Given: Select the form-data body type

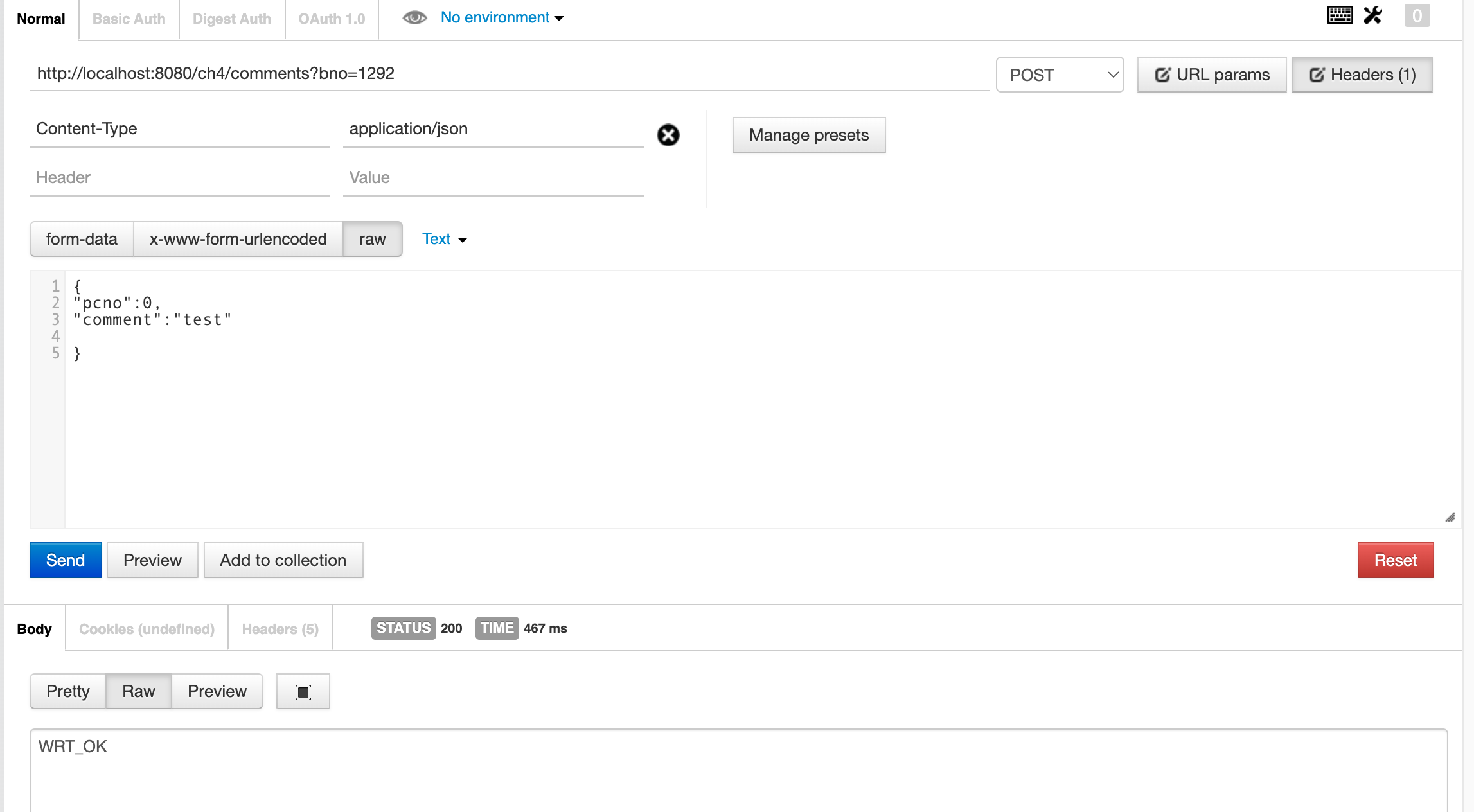Looking at the screenshot, I should [82, 239].
